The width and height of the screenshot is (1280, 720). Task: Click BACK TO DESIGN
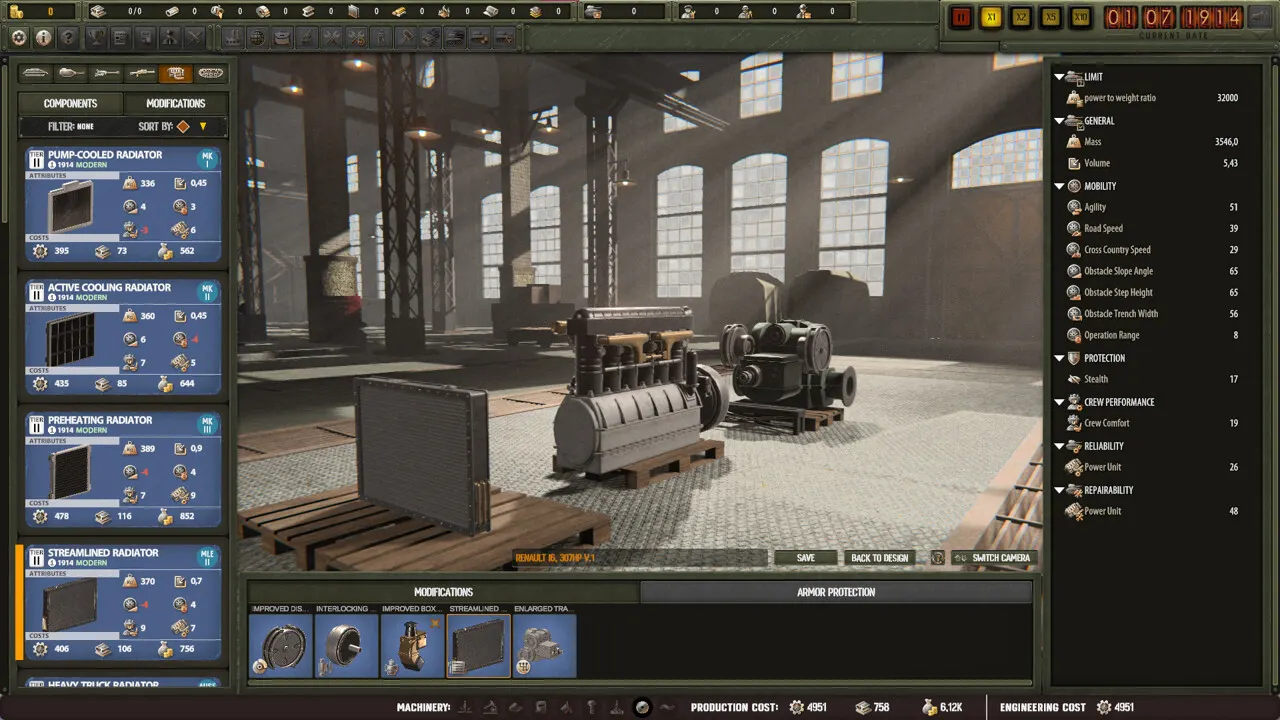point(879,558)
